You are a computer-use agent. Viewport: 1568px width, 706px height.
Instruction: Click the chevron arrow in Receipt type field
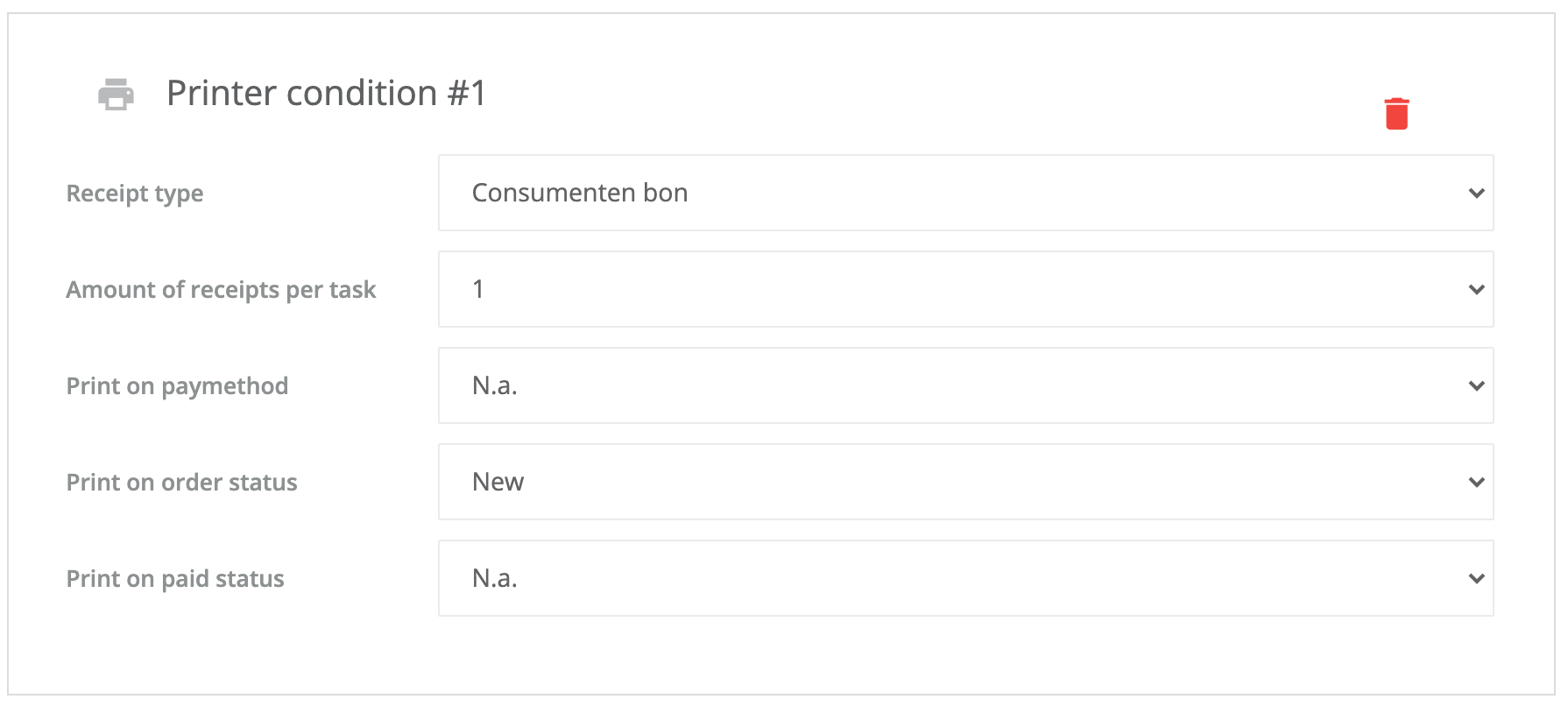point(1476,194)
